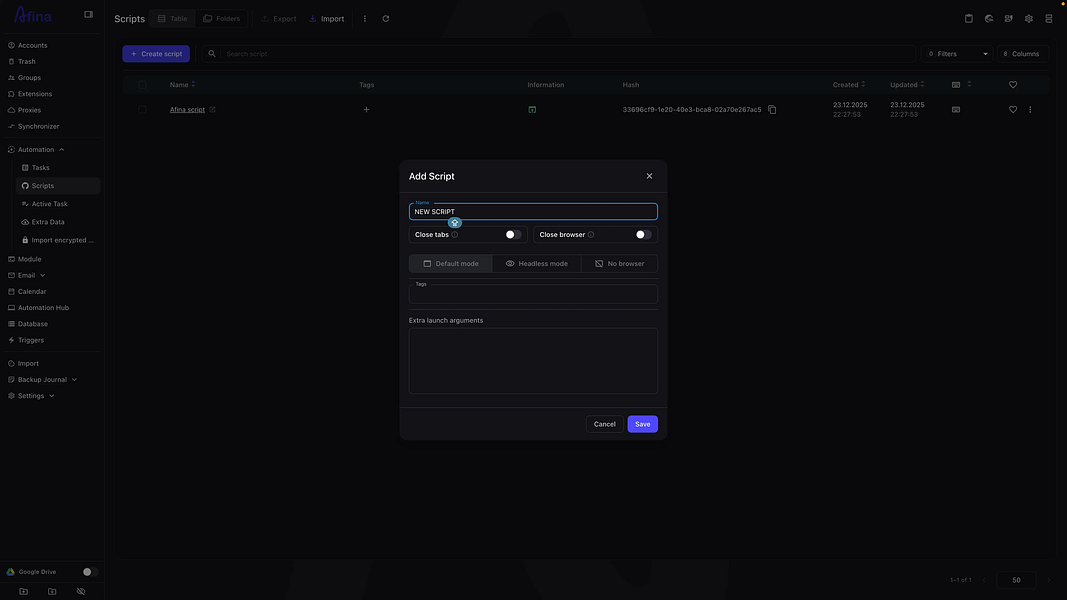Open the three-dot menu beside Import
1067x600 pixels.
click(365, 19)
